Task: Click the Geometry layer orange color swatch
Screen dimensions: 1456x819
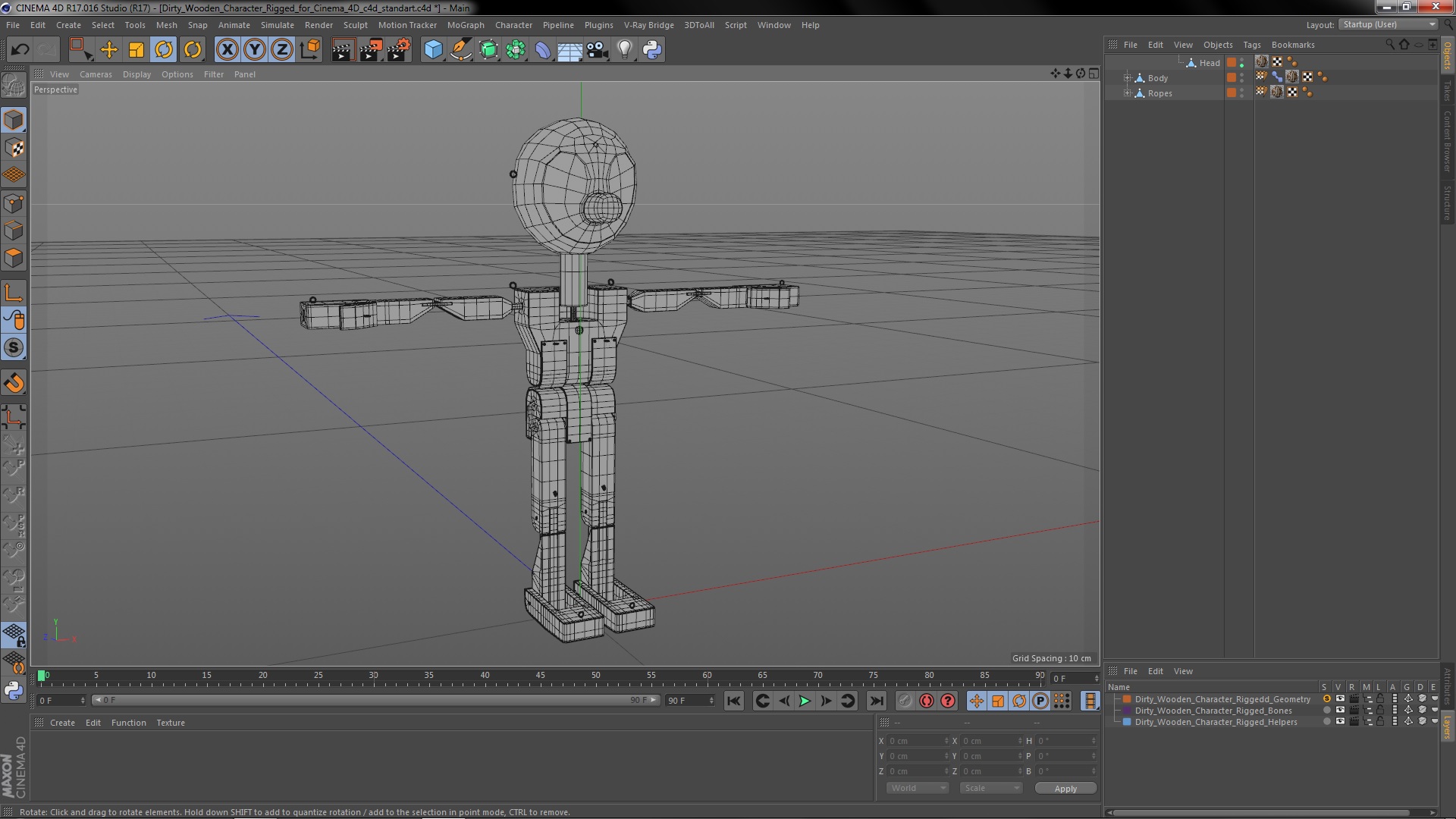Action: click(1127, 699)
